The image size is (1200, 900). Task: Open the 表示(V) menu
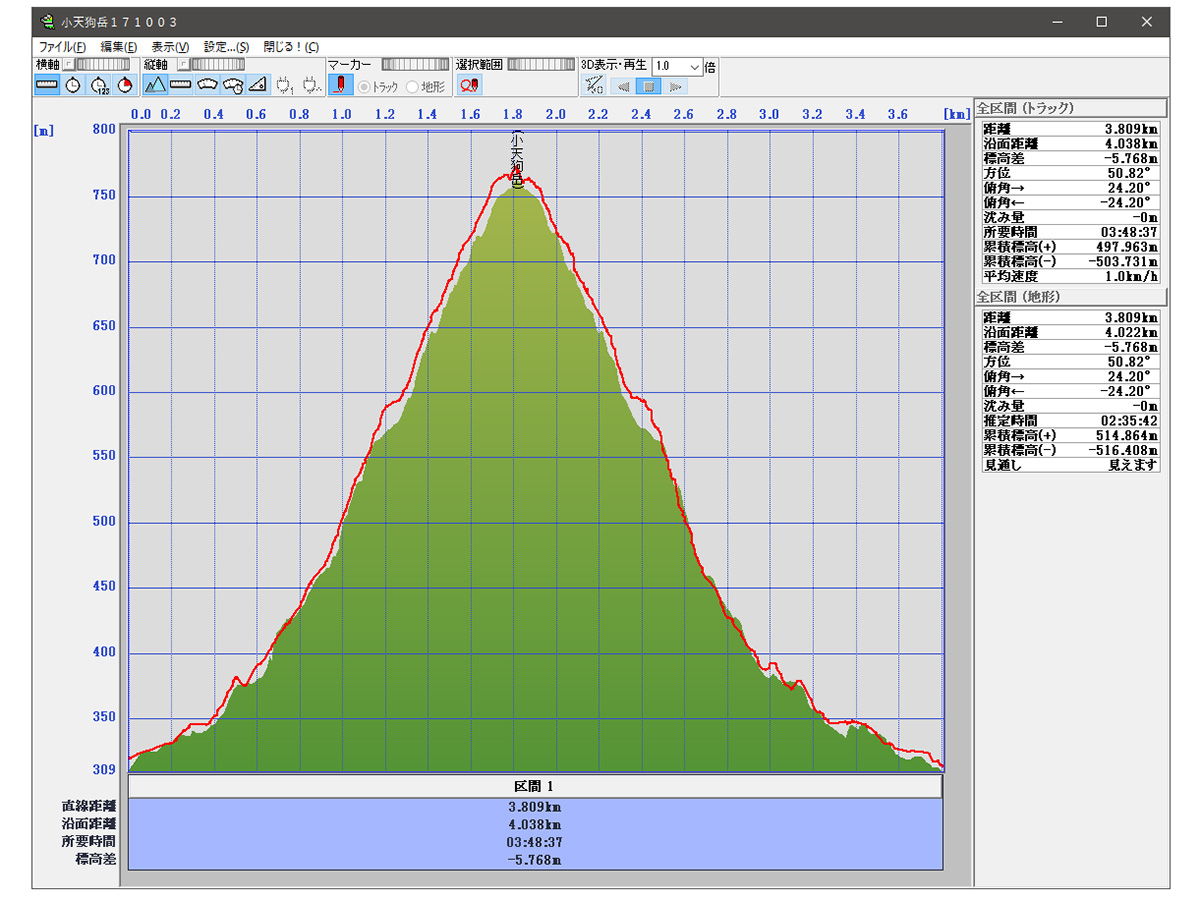point(170,47)
